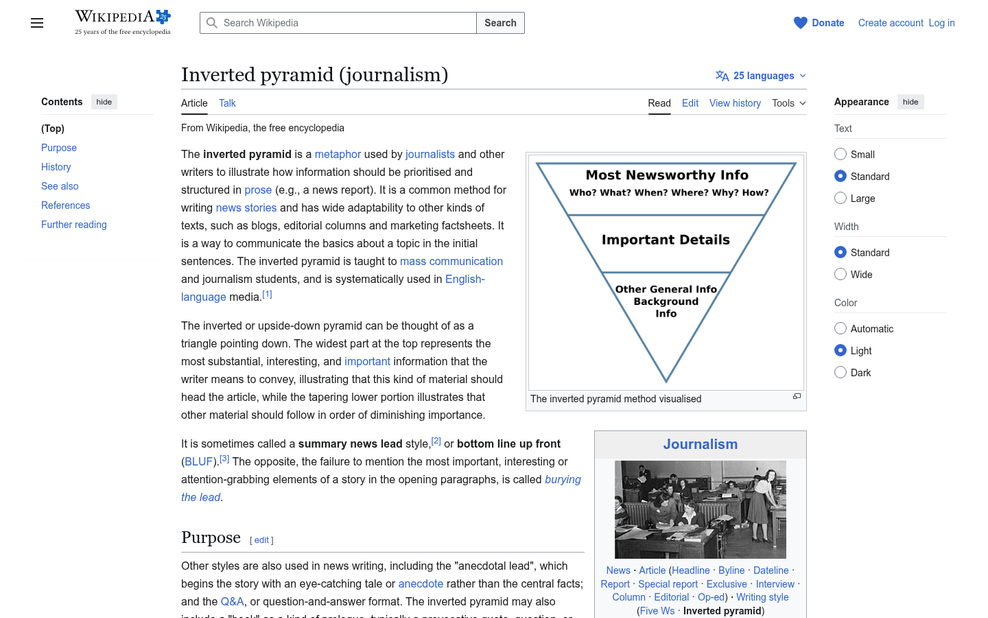Open the inverted pyramid diagram image
Image resolution: width=988 pixels, height=618 pixels.
(x=666, y=272)
